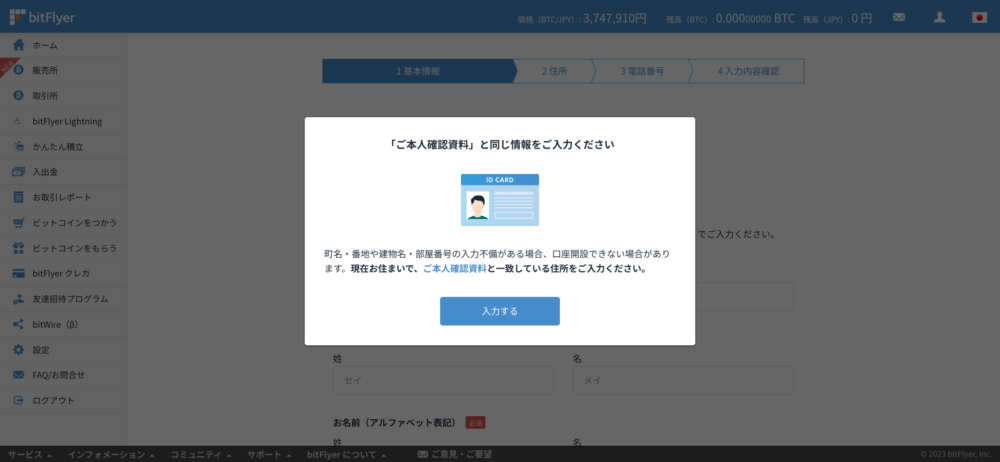
Task: Click the ご意見・ご要望 feedback link
Action: point(454,454)
